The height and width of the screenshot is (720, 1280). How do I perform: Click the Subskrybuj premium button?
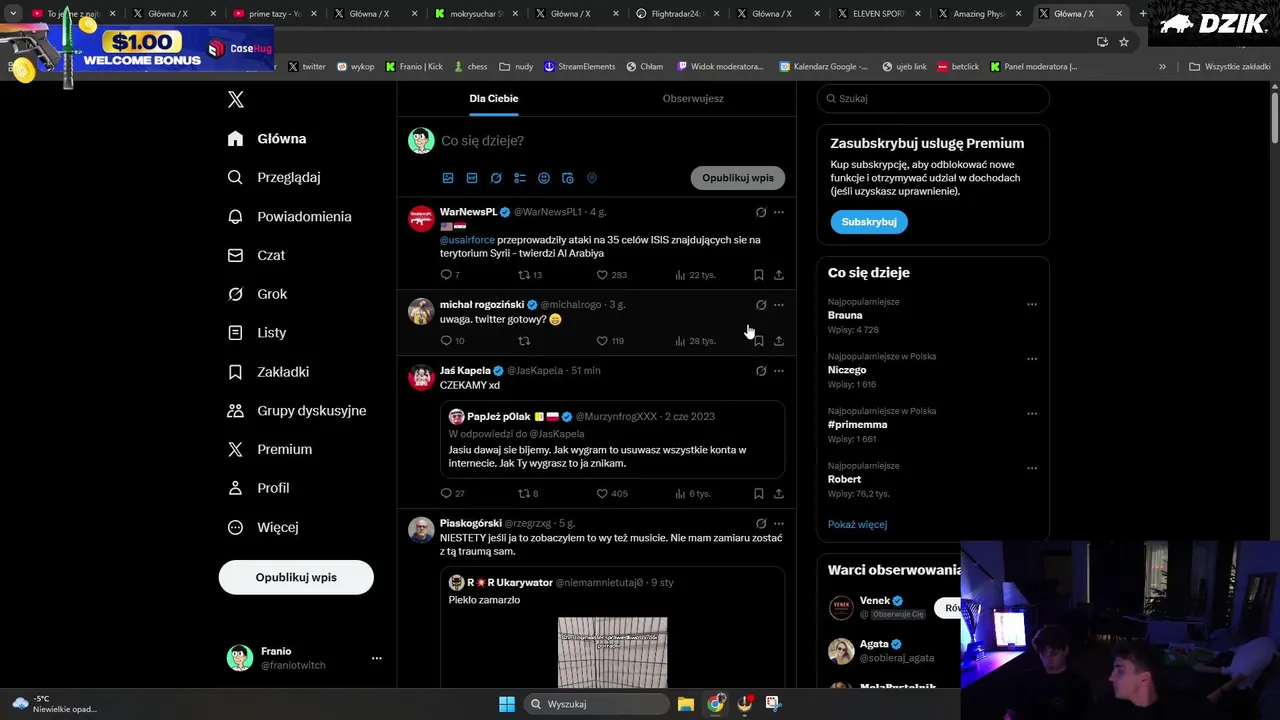(x=869, y=221)
